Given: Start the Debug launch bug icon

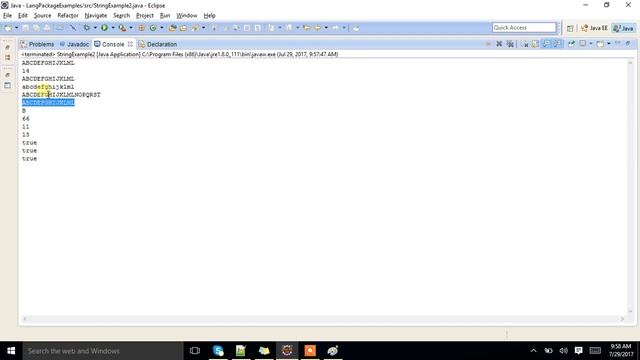Looking at the screenshot, I should pos(87,28).
